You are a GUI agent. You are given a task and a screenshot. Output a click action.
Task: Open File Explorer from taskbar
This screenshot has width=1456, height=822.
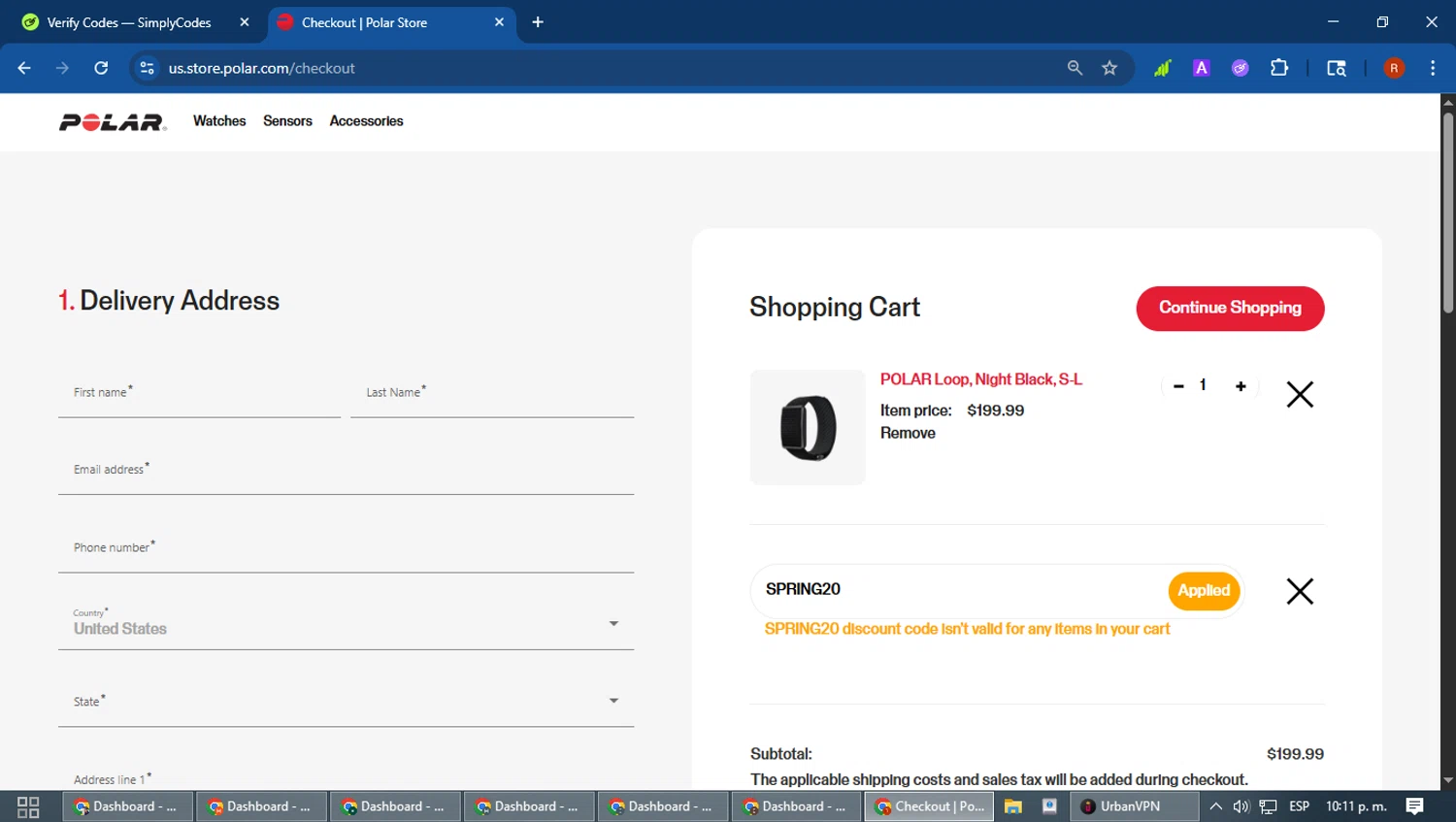[x=1013, y=806]
